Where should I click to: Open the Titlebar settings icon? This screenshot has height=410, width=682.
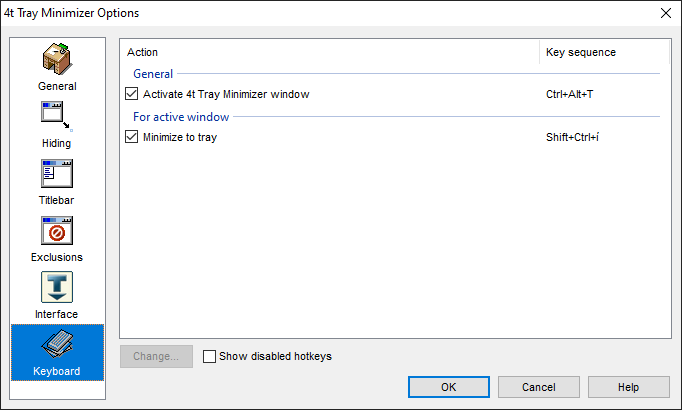point(57,182)
